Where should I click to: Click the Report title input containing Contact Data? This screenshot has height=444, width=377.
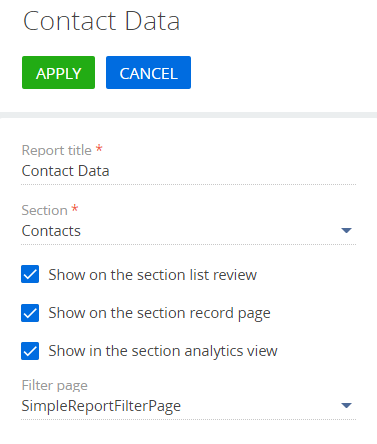188,171
